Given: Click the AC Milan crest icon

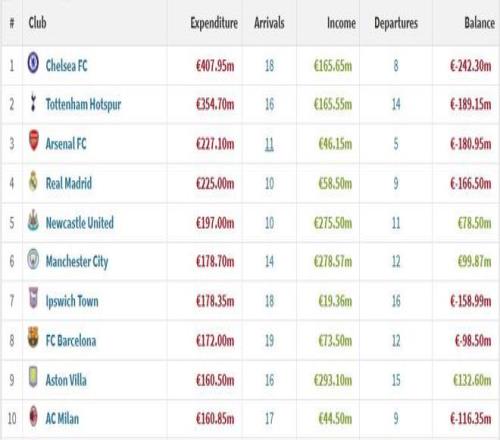Looking at the screenshot, I should click(33, 416).
